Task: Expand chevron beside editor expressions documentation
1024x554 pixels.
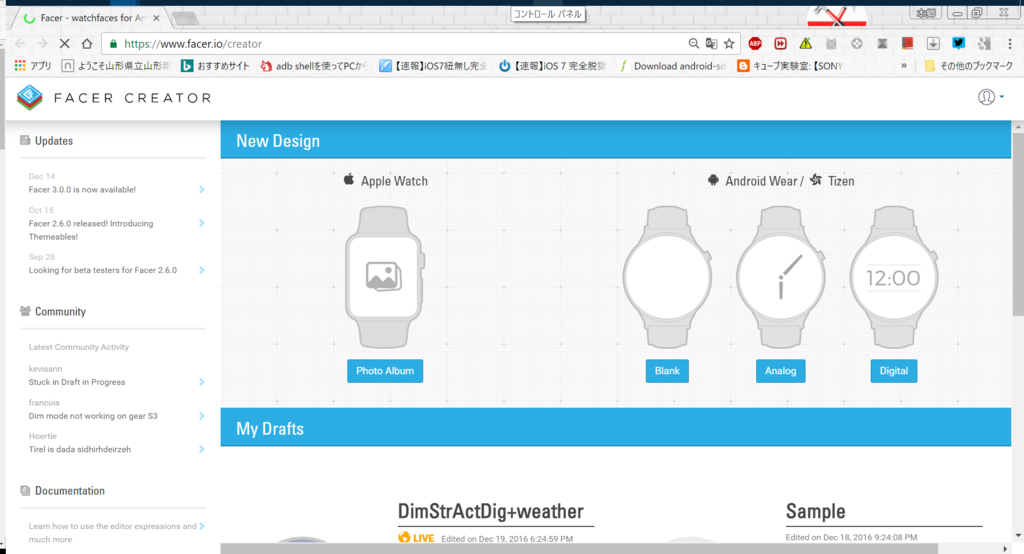Action: pyautogui.click(x=201, y=526)
